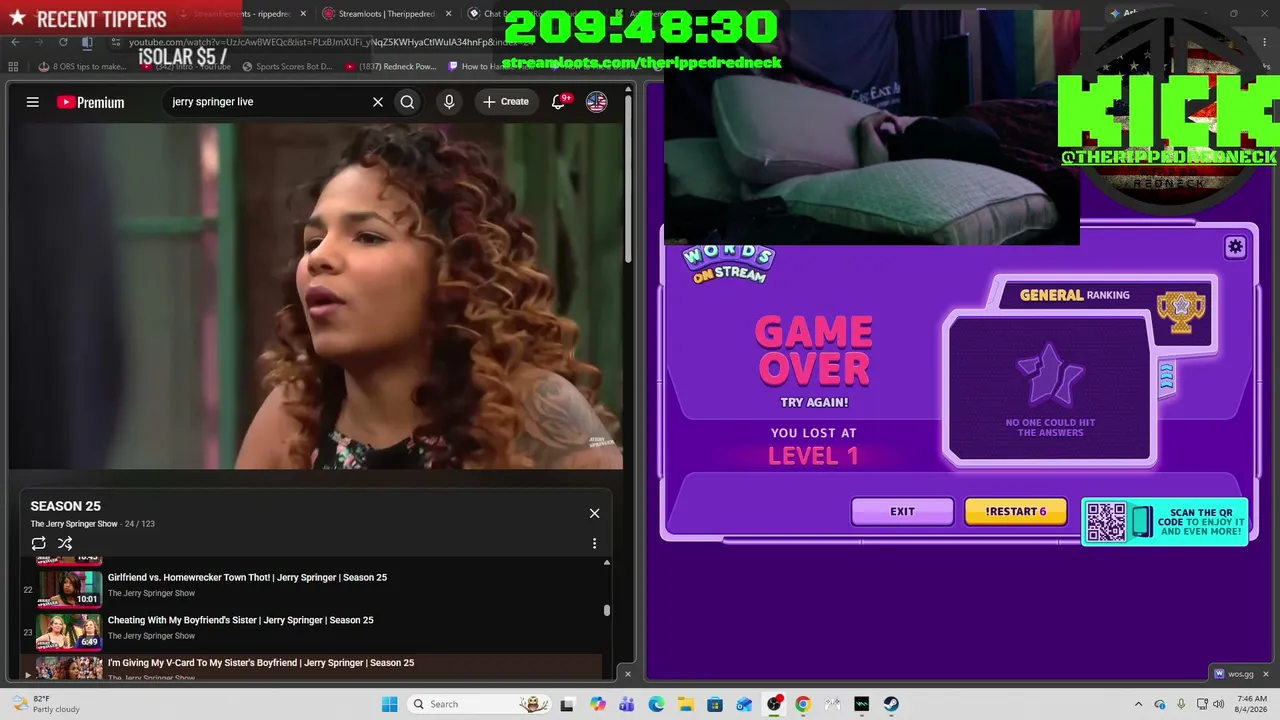Click the GENERAL ranking tab

tap(1075, 295)
